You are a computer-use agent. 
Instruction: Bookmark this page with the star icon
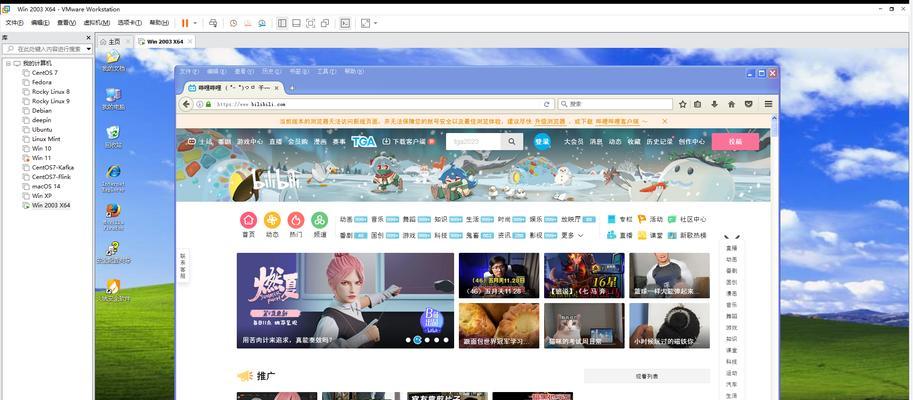(682, 104)
